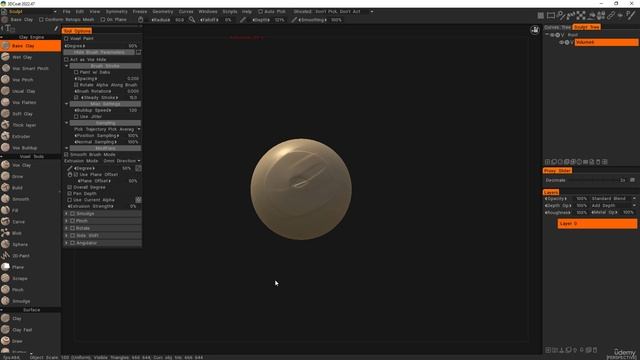640x360 pixels.
Task: Select the Smudge tool in Voxel Tools
Action: (x=31, y=301)
